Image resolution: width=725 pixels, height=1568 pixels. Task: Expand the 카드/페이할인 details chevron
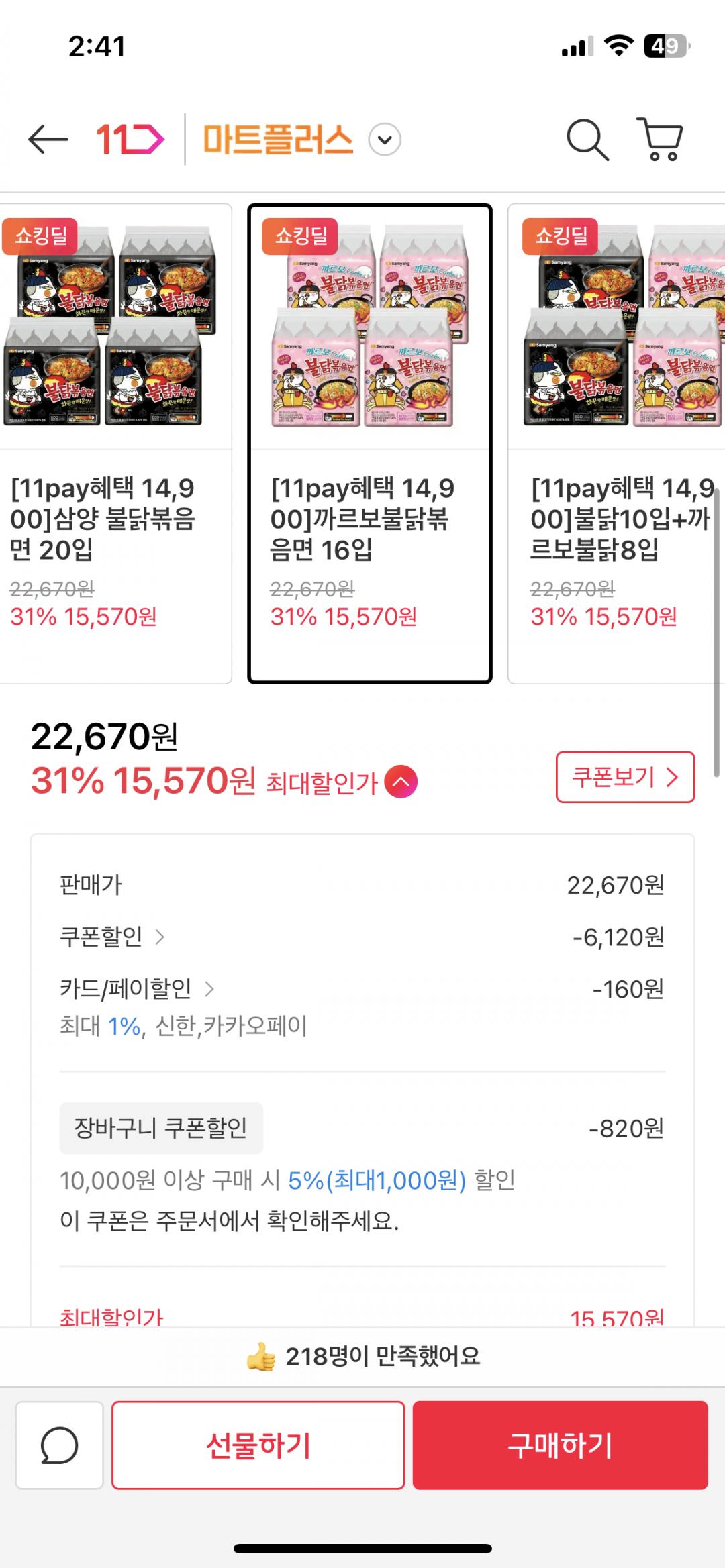pyautogui.click(x=209, y=988)
